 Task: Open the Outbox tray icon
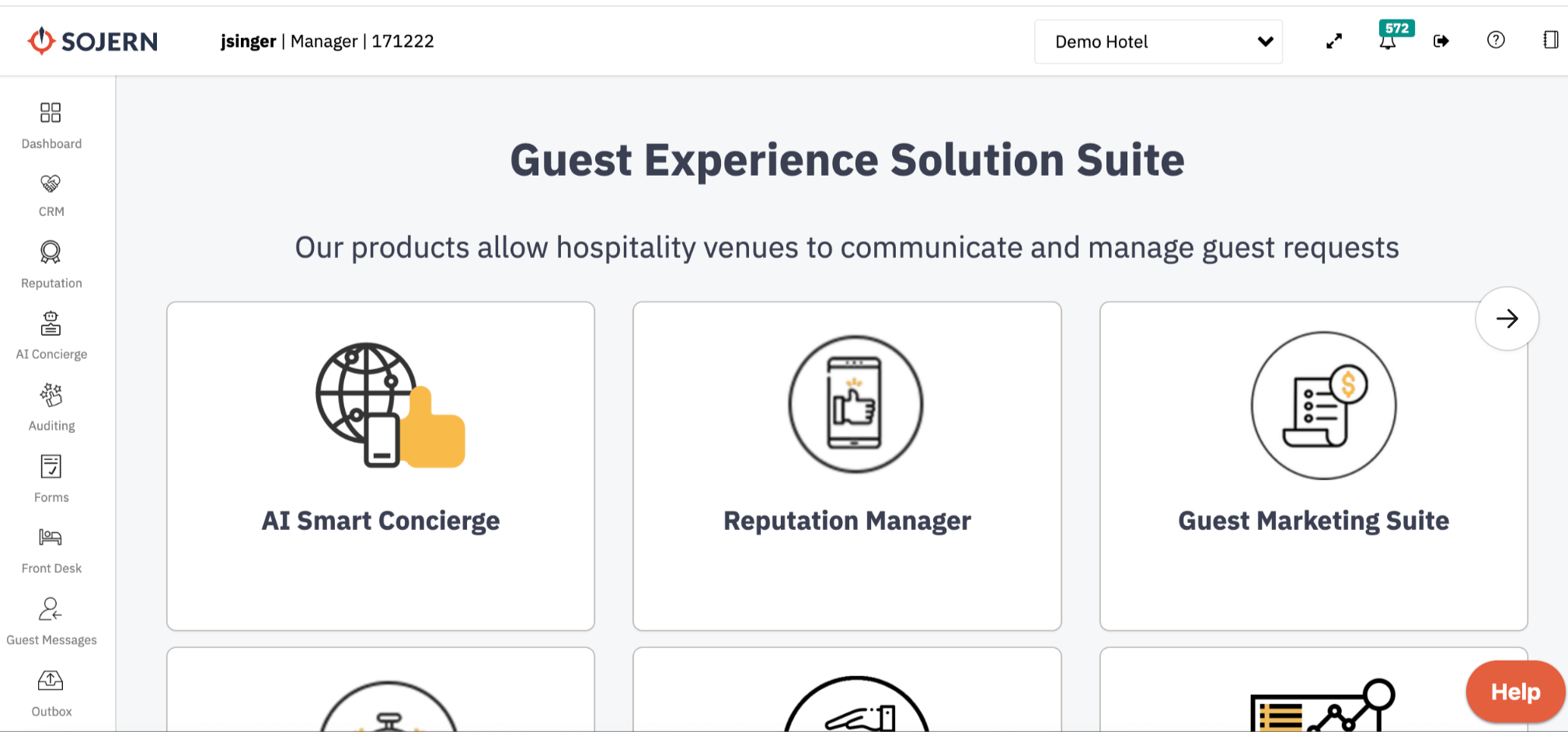(x=51, y=681)
